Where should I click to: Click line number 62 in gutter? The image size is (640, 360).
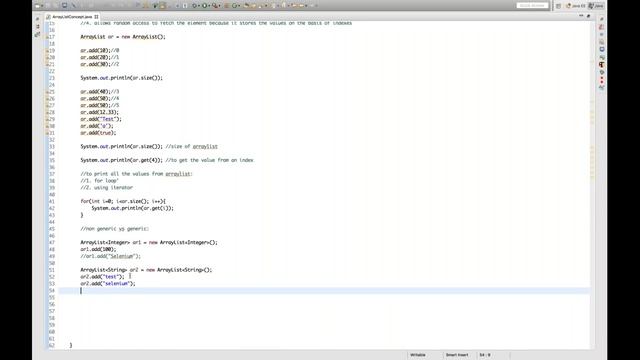[x=52, y=345]
